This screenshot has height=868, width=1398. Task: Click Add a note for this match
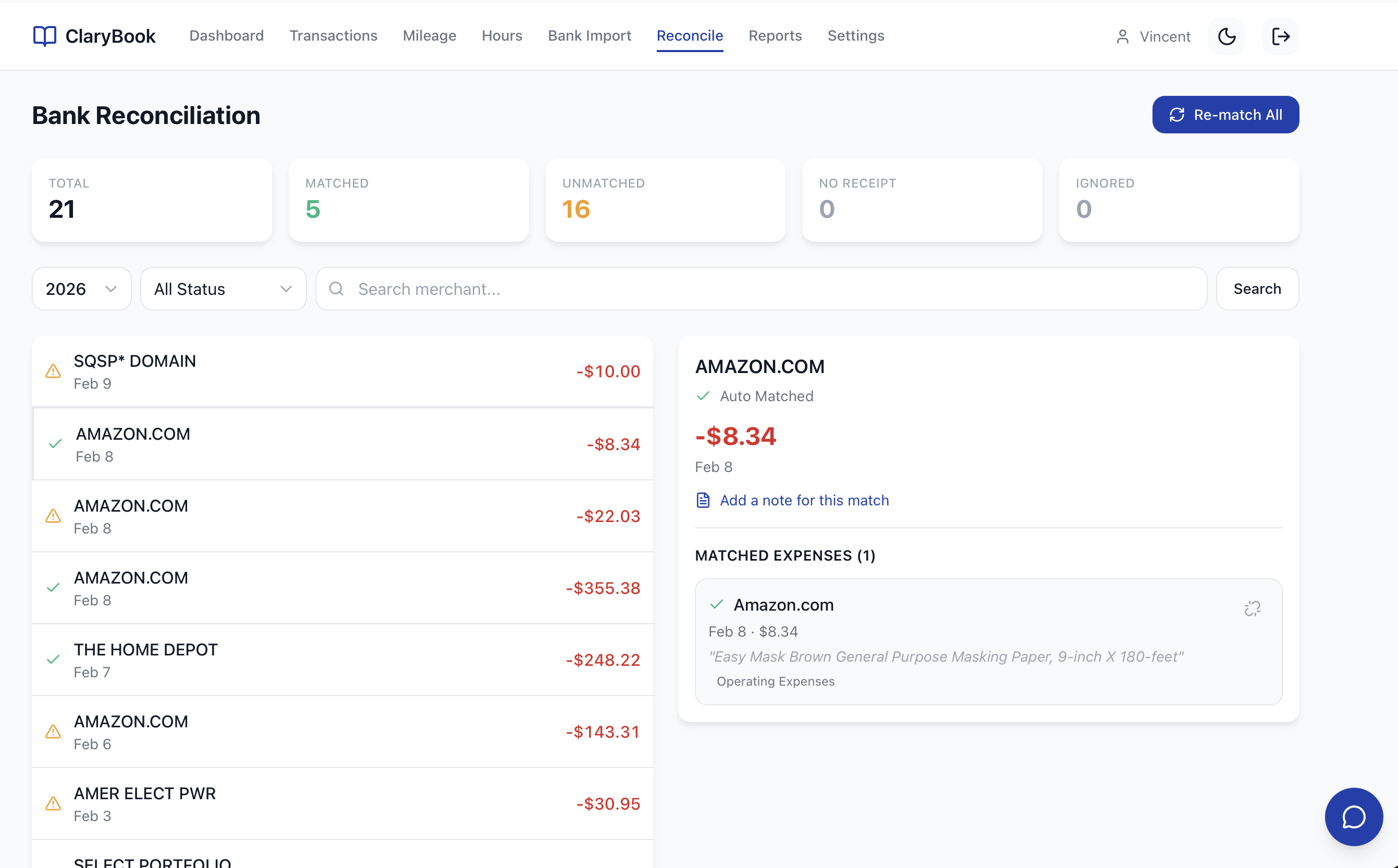804,500
